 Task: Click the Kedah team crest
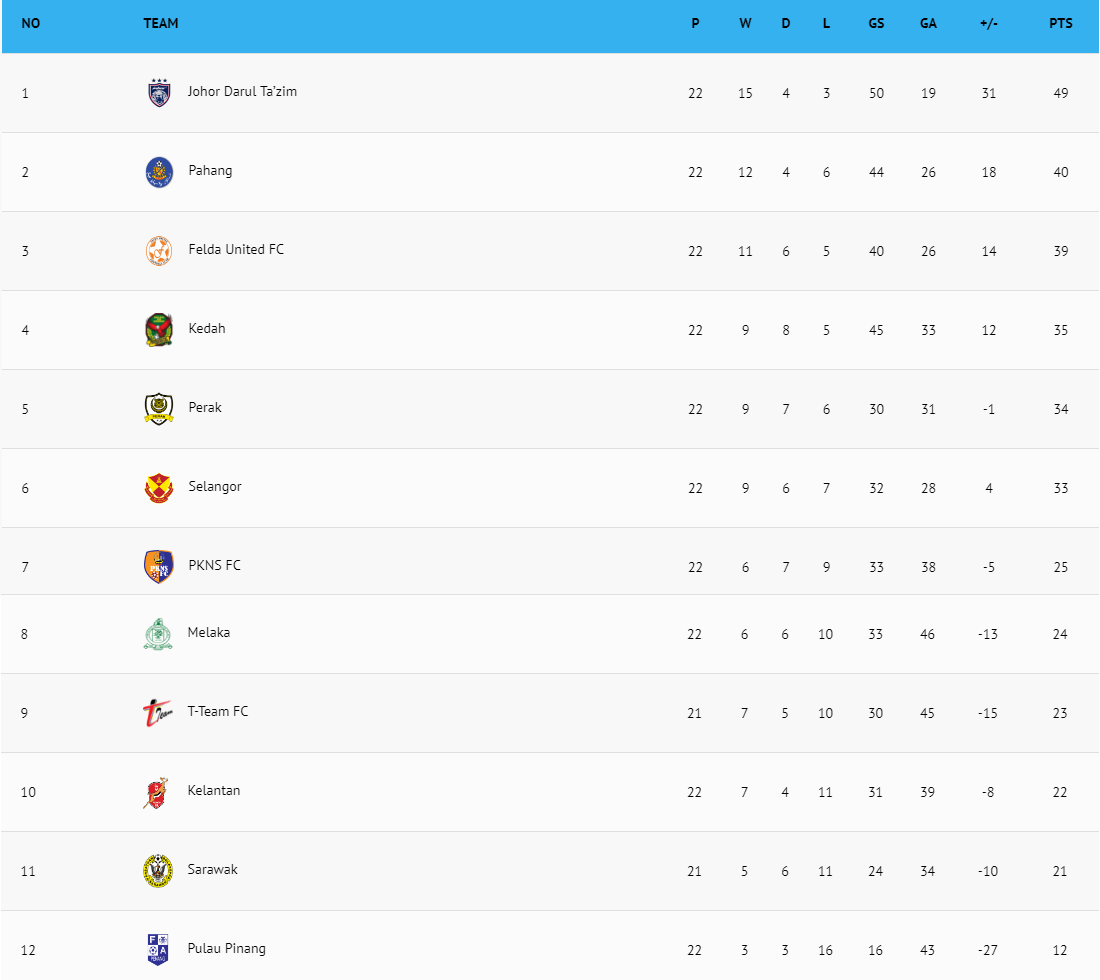coord(158,329)
